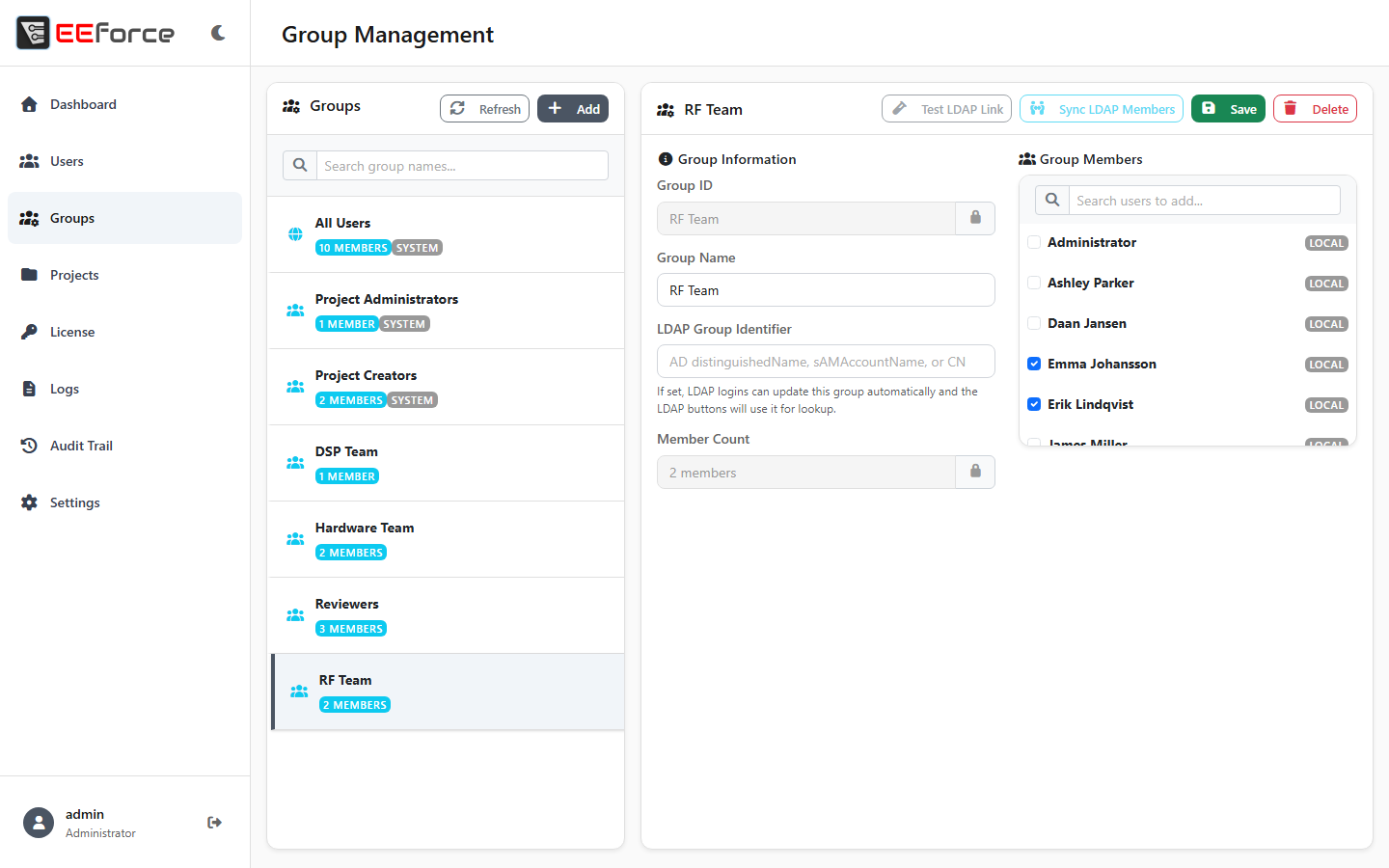Screen dimensions: 1389x868
Task: Uncheck Erik Lindqvist from group
Action: [x=1034, y=404]
